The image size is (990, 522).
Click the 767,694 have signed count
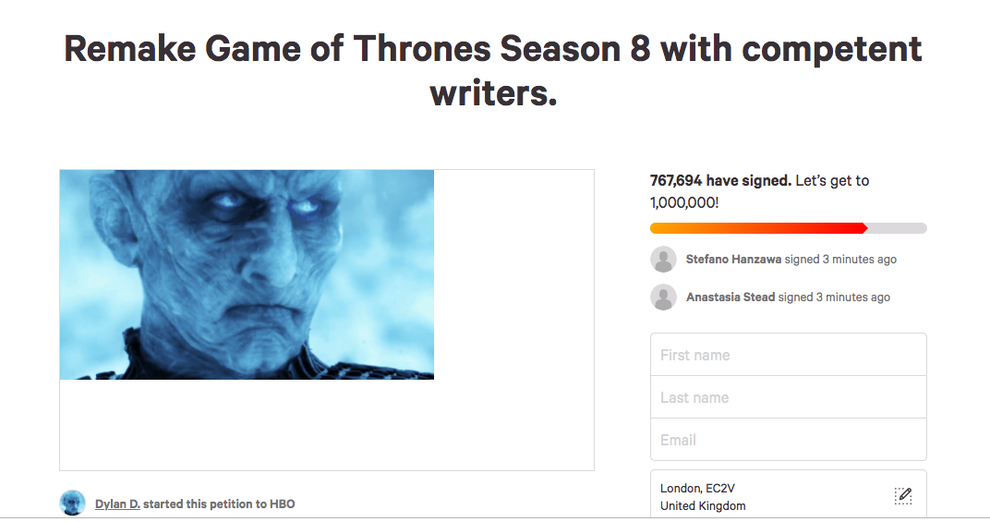pyautogui.click(x=720, y=181)
